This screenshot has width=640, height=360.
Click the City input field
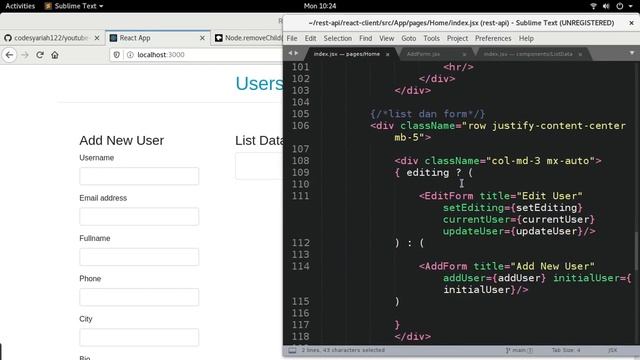(139, 338)
